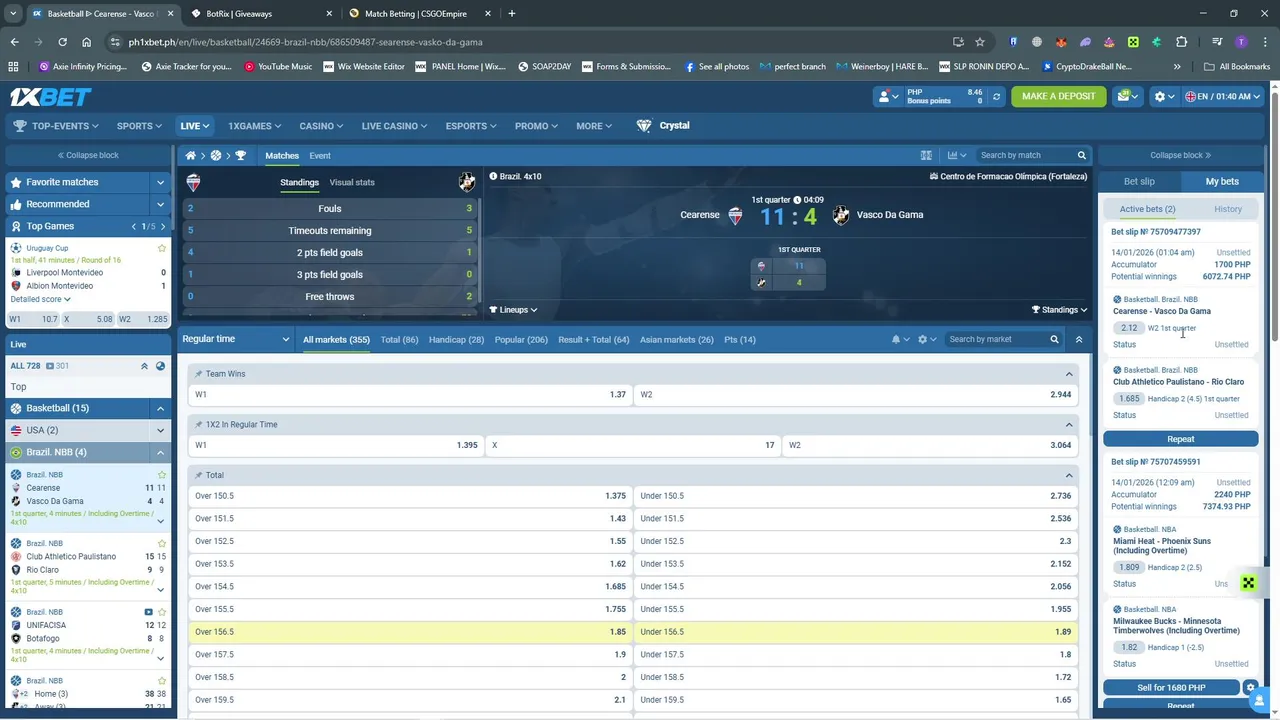
Task: Expand the Standings dropdown on scoreboard
Action: point(1059,310)
